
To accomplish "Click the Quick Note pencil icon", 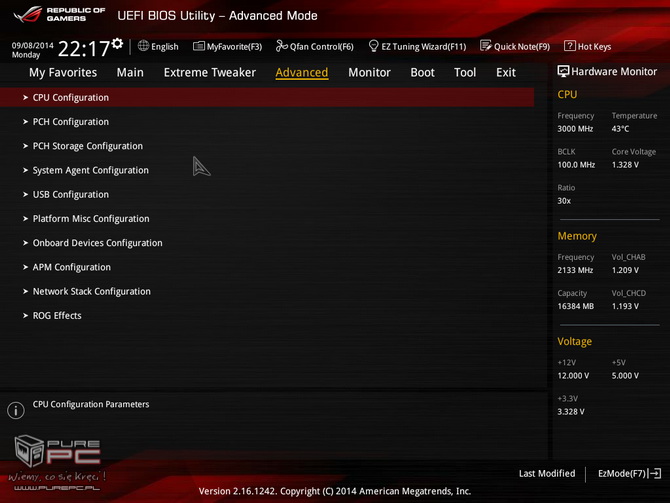I will [485, 46].
